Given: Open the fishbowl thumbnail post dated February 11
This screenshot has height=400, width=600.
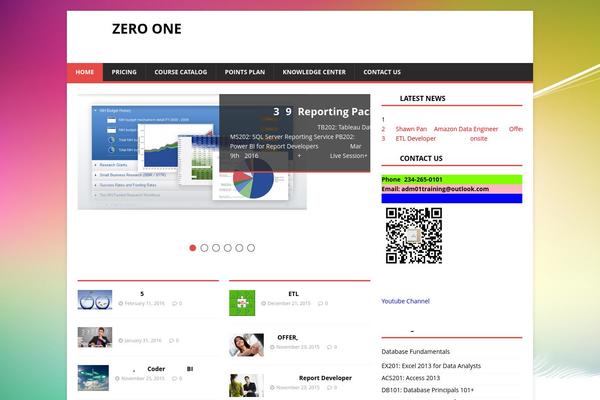Looking at the screenshot, I should click(95, 300).
